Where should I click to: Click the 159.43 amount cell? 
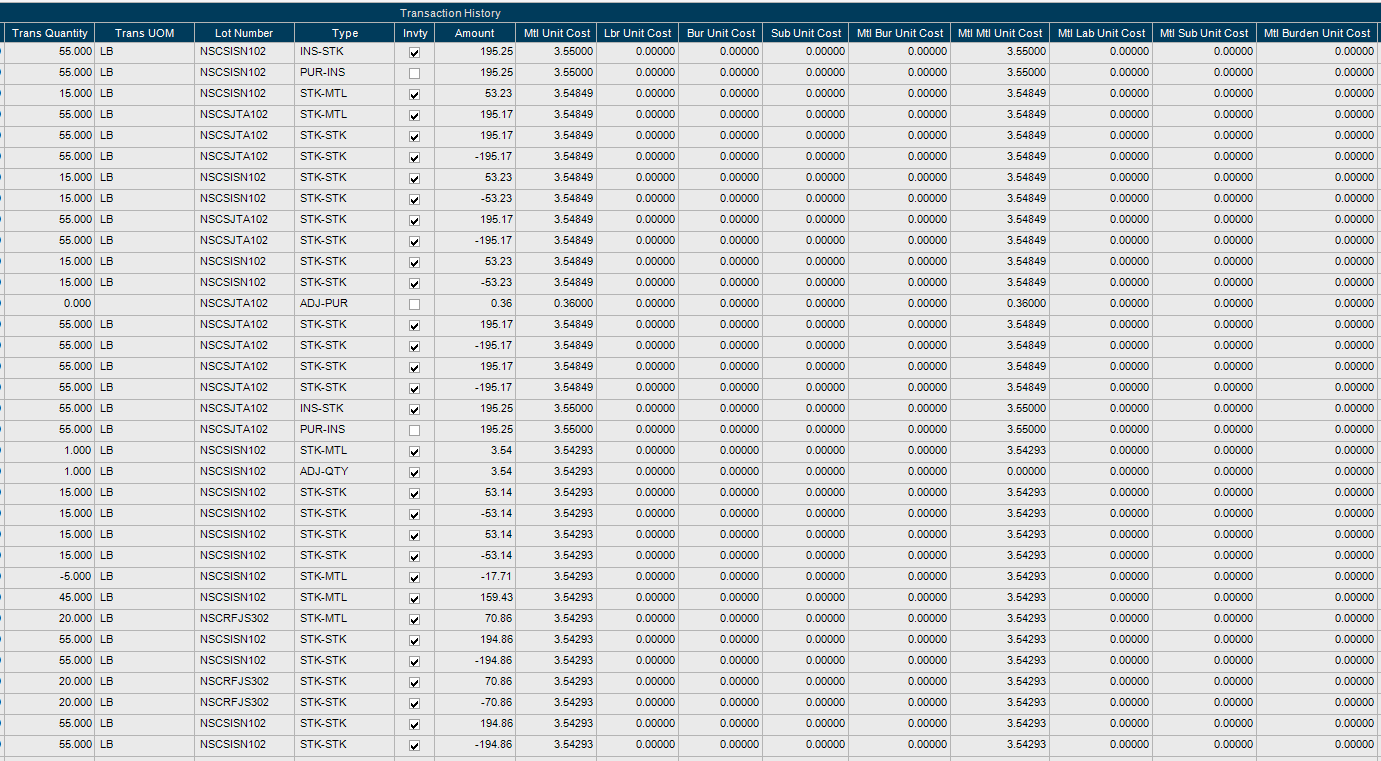(475, 598)
